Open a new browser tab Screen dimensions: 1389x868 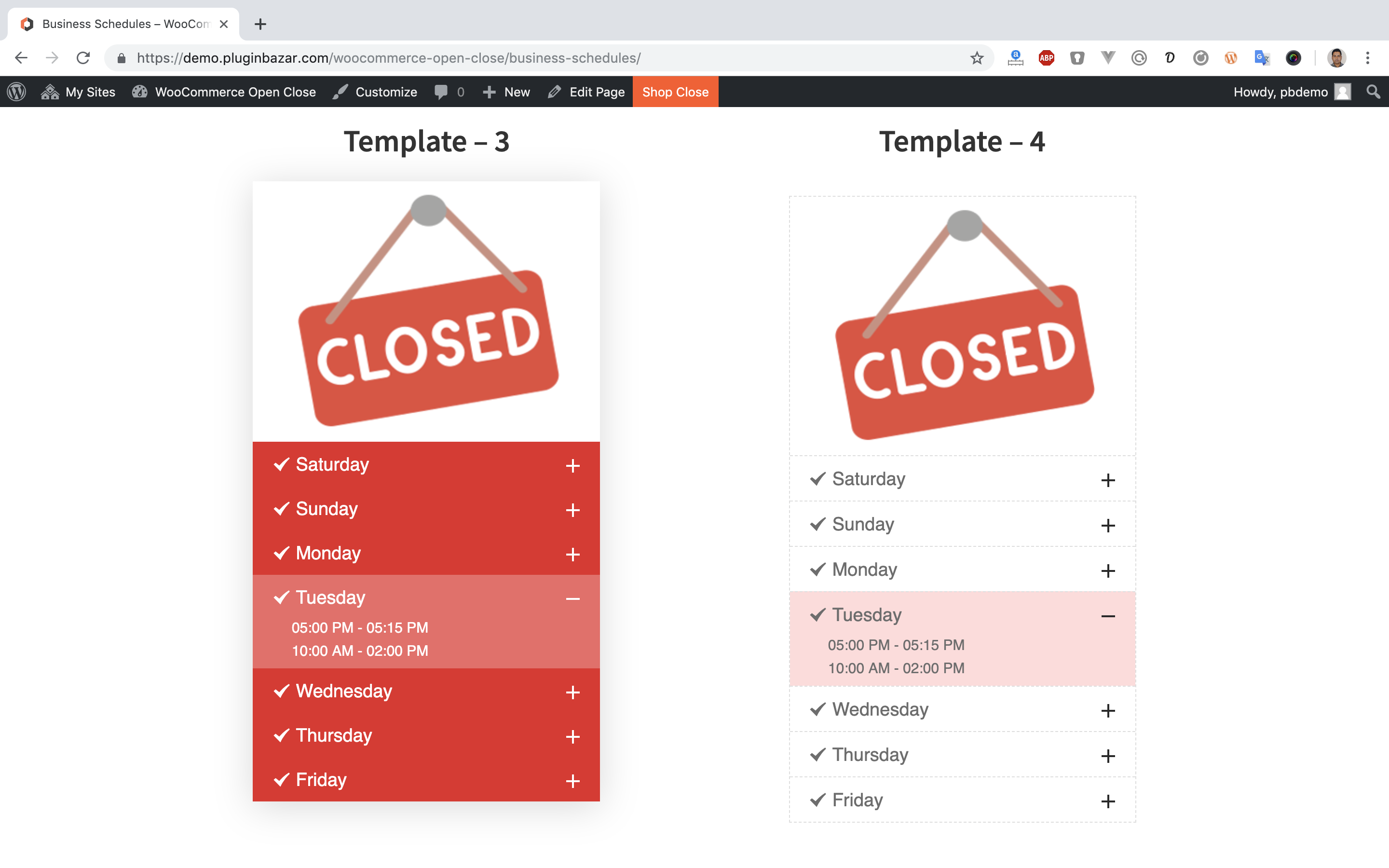pyautogui.click(x=260, y=24)
